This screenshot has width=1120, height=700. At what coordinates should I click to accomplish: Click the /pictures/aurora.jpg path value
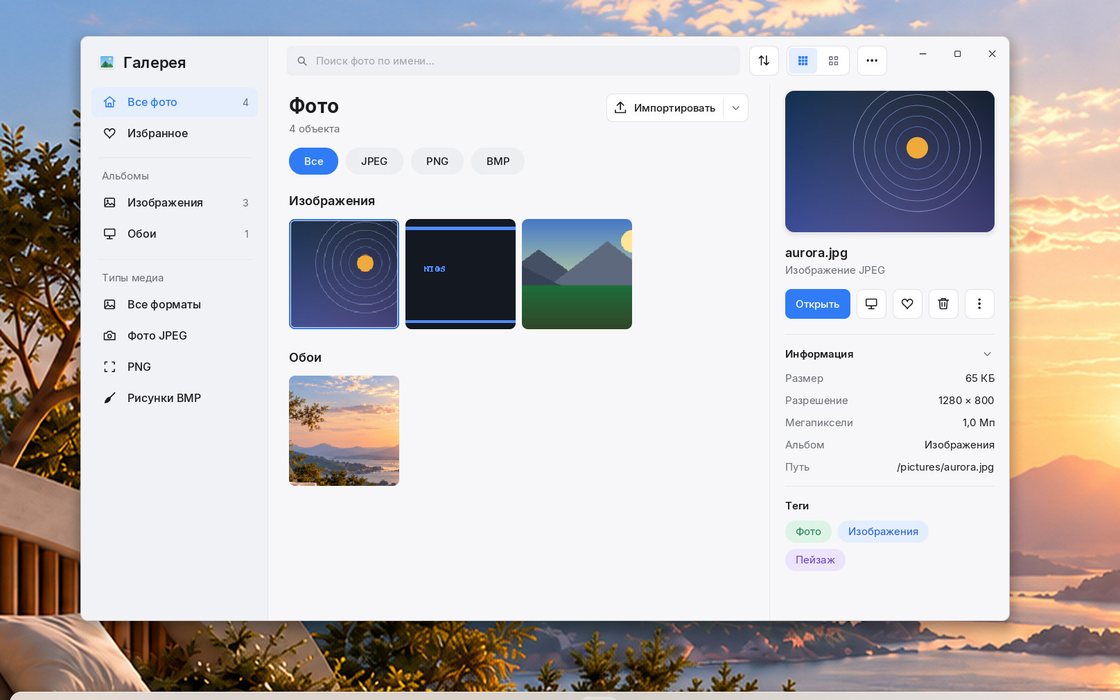945,467
